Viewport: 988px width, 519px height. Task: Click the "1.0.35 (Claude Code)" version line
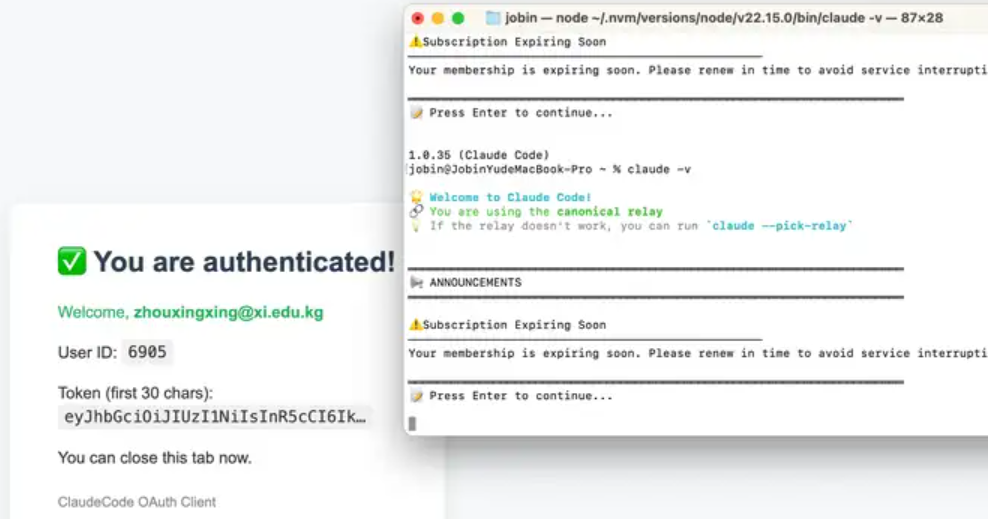(479, 155)
